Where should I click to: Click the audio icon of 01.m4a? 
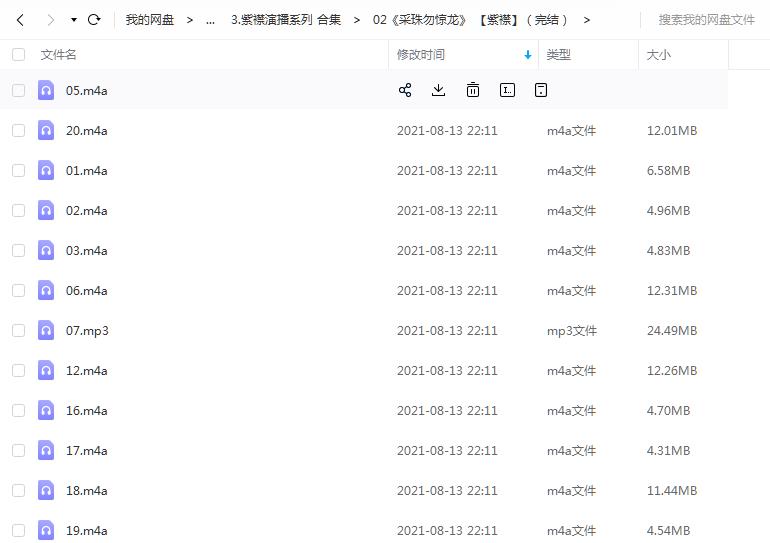click(x=46, y=170)
